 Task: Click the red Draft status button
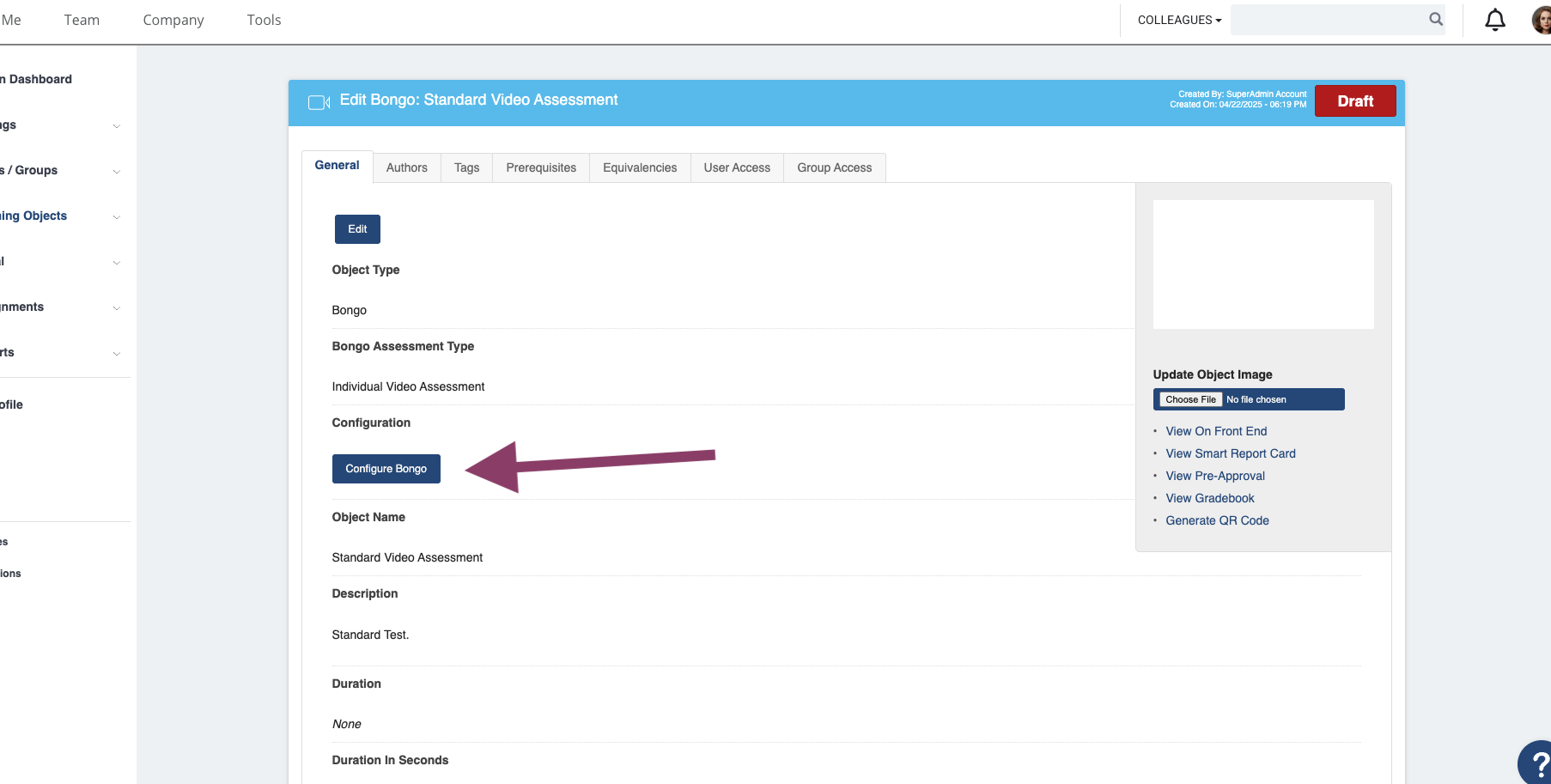[1355, 101]
